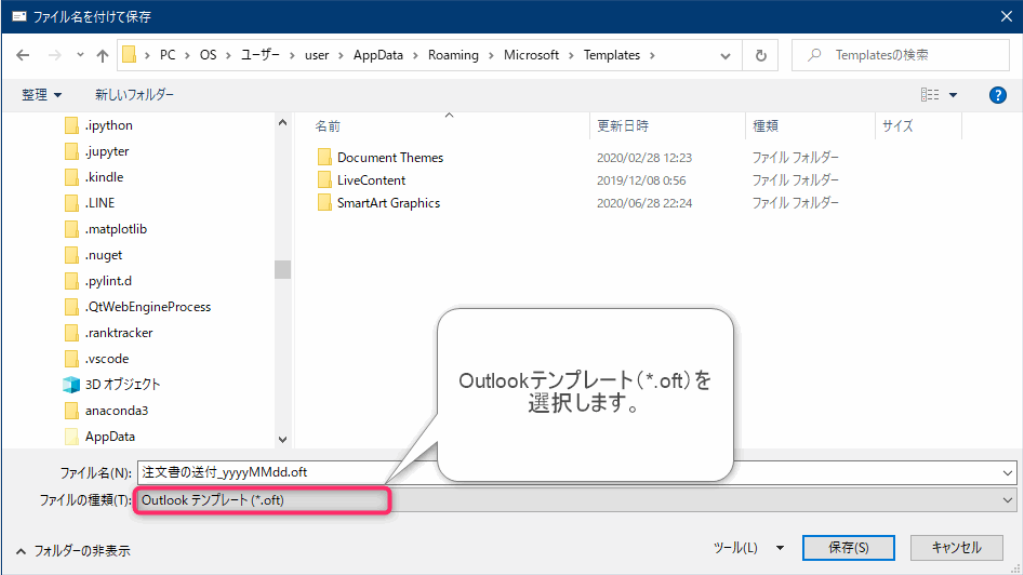
Task: Click the Templatesの検索 search box
Action: [900, 55]
